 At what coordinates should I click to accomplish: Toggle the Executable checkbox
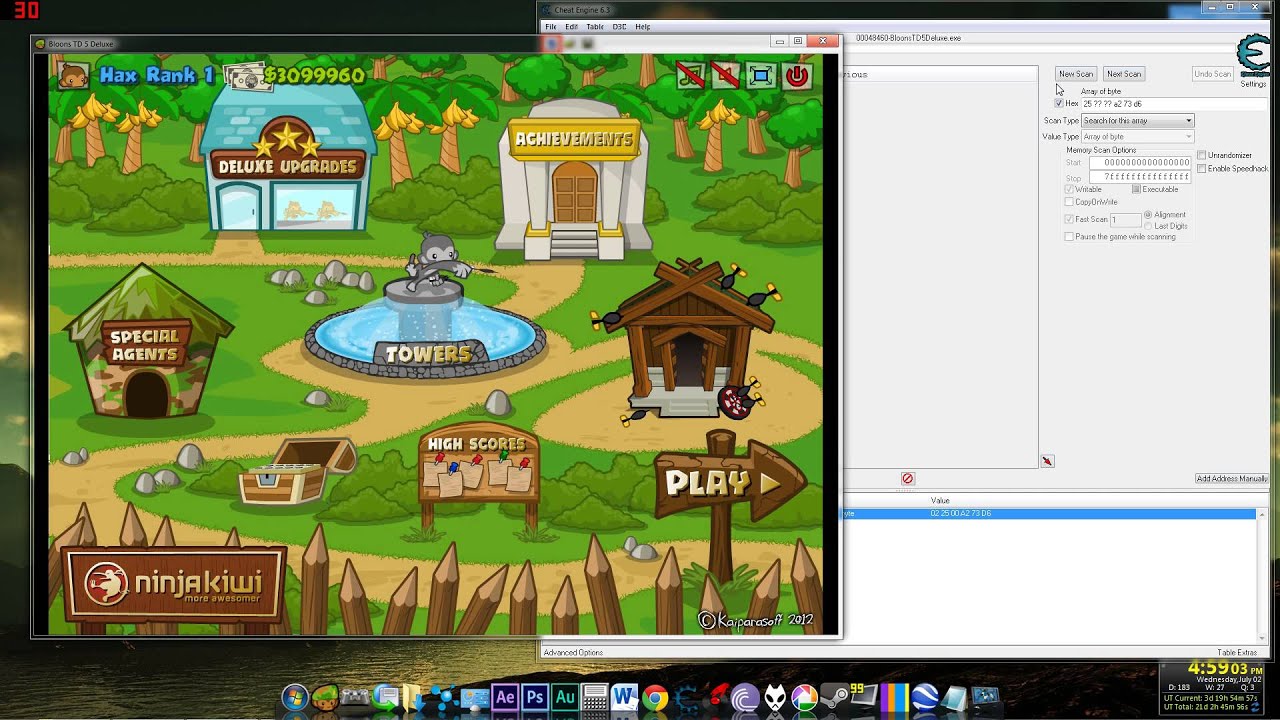pos(1136,189)
